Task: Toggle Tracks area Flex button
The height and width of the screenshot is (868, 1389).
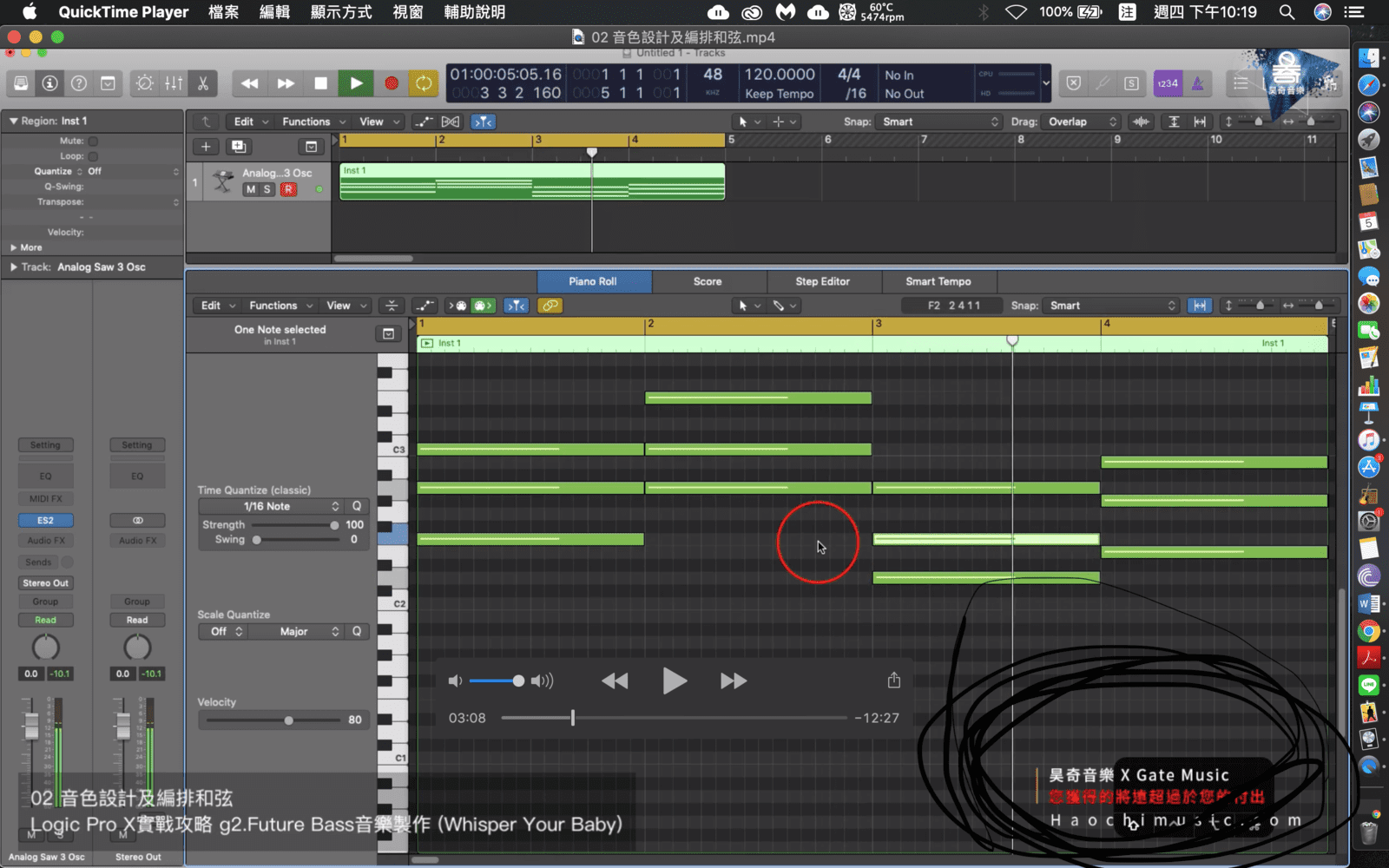Action: point(451,122)
